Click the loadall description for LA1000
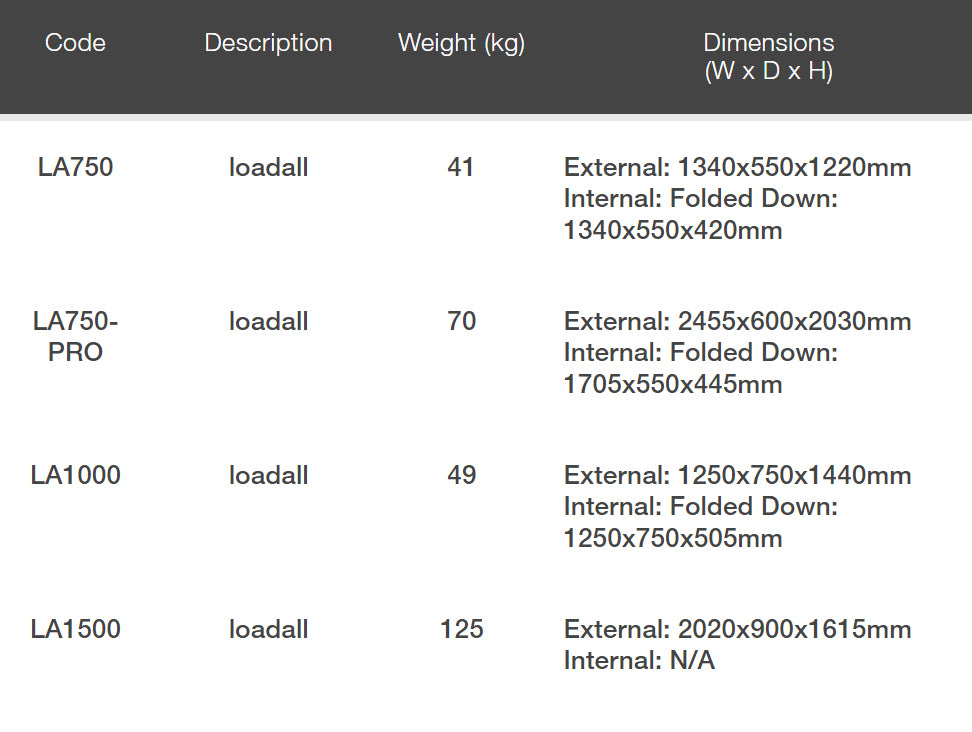 click(x=268, y=475)
